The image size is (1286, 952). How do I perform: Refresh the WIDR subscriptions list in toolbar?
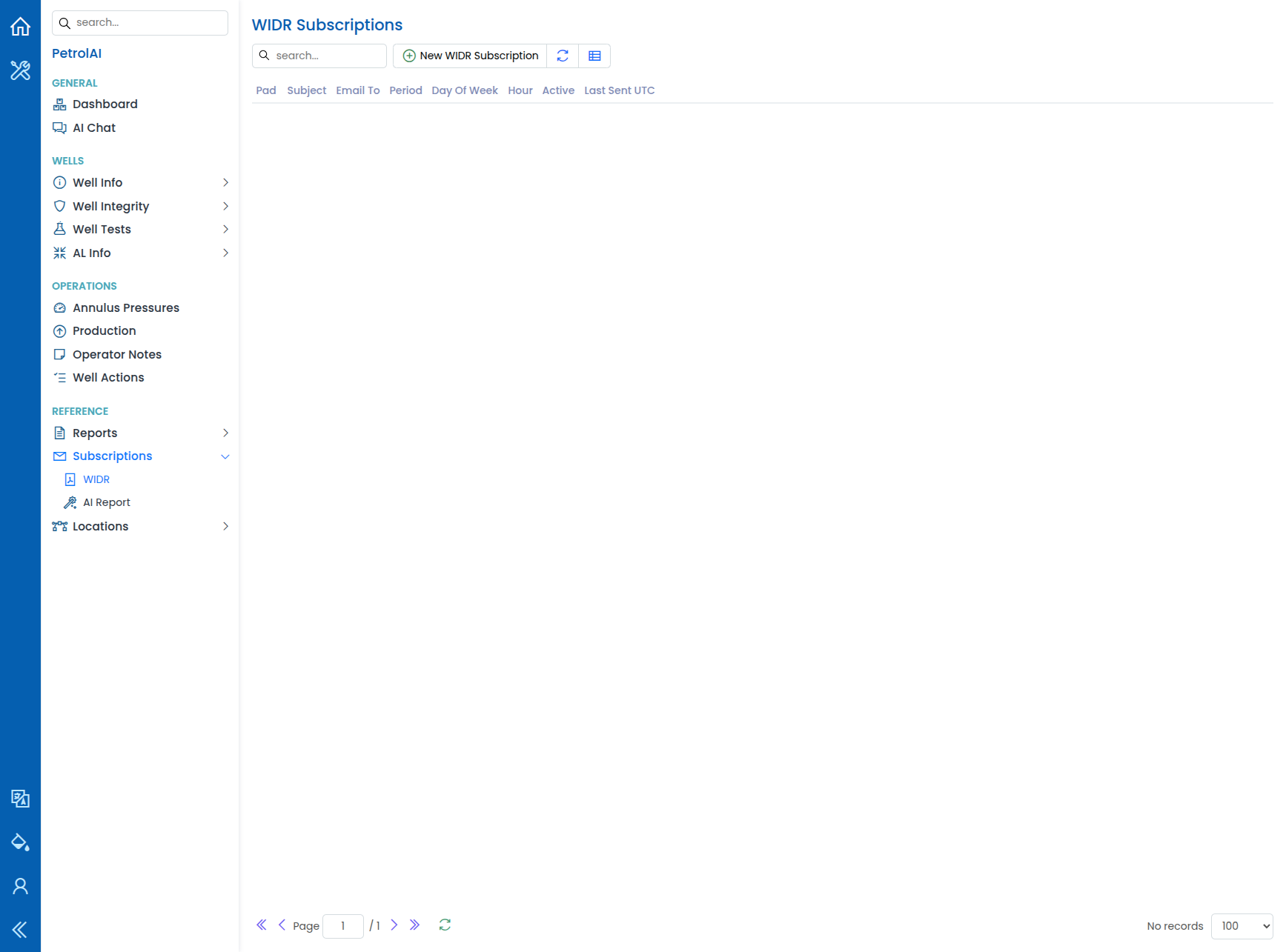click(563, 56)
